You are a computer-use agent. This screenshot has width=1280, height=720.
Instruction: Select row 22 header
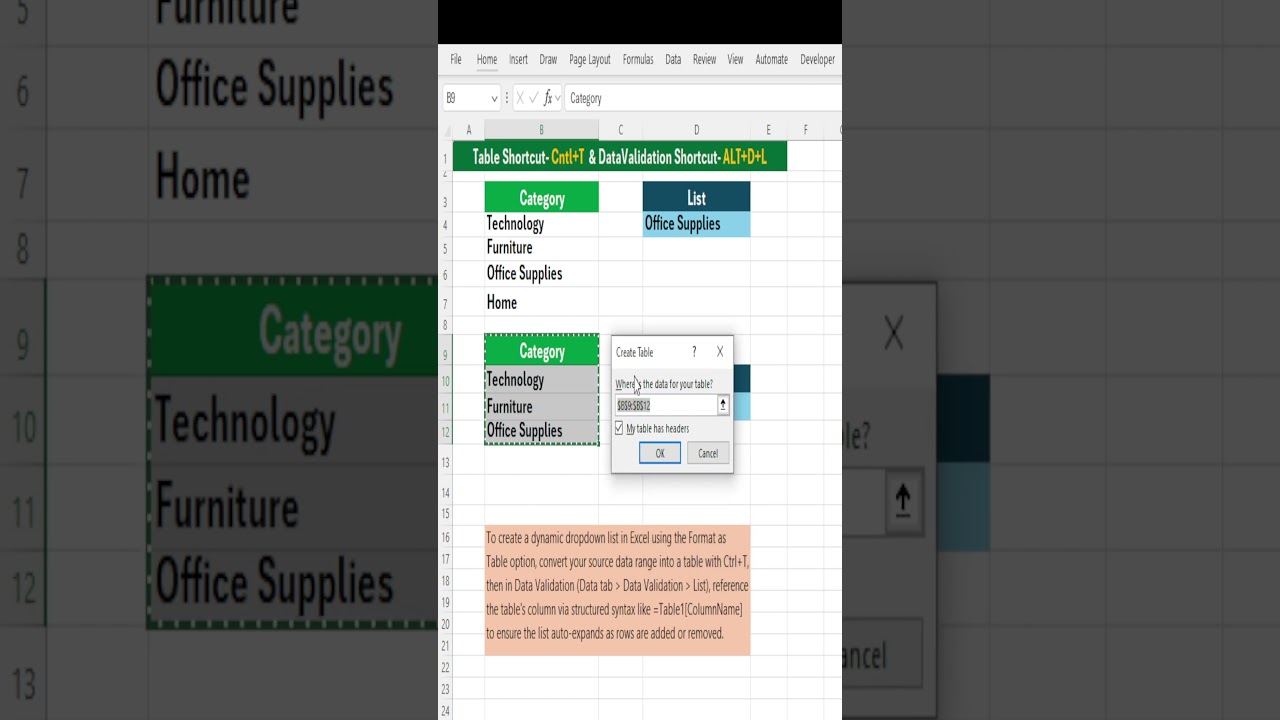pos(445,667)
